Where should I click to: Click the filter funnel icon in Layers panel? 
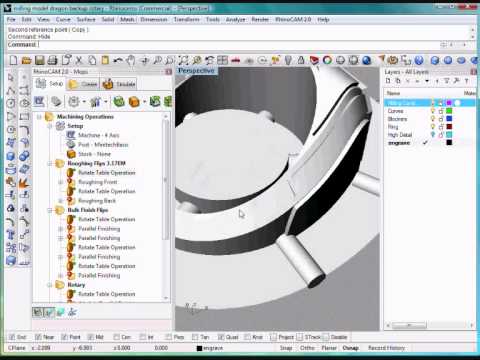point(447,81)
